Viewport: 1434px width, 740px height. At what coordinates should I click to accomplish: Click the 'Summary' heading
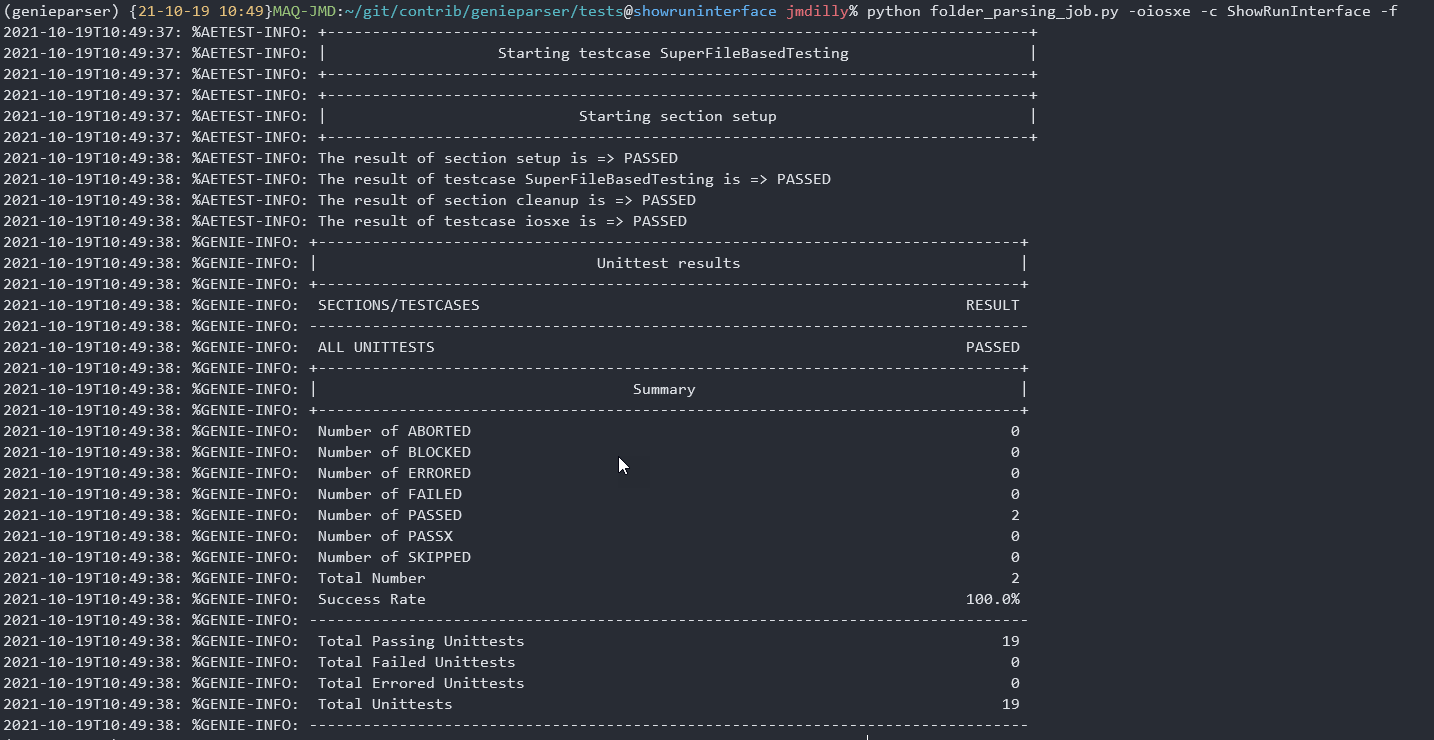pos(664,389)
